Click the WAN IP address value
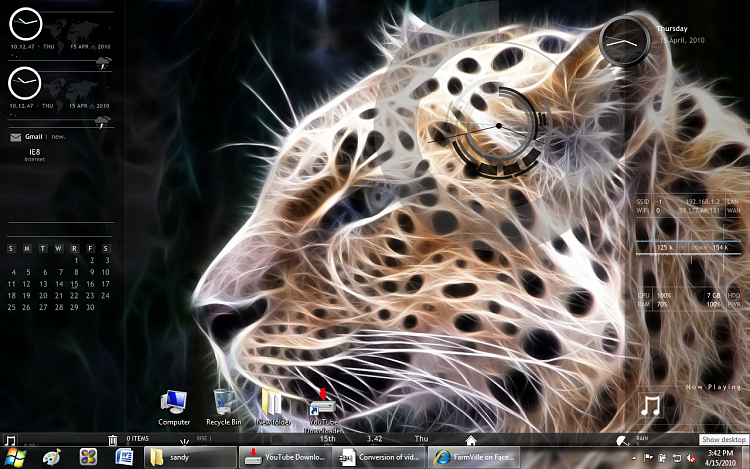 700,210
